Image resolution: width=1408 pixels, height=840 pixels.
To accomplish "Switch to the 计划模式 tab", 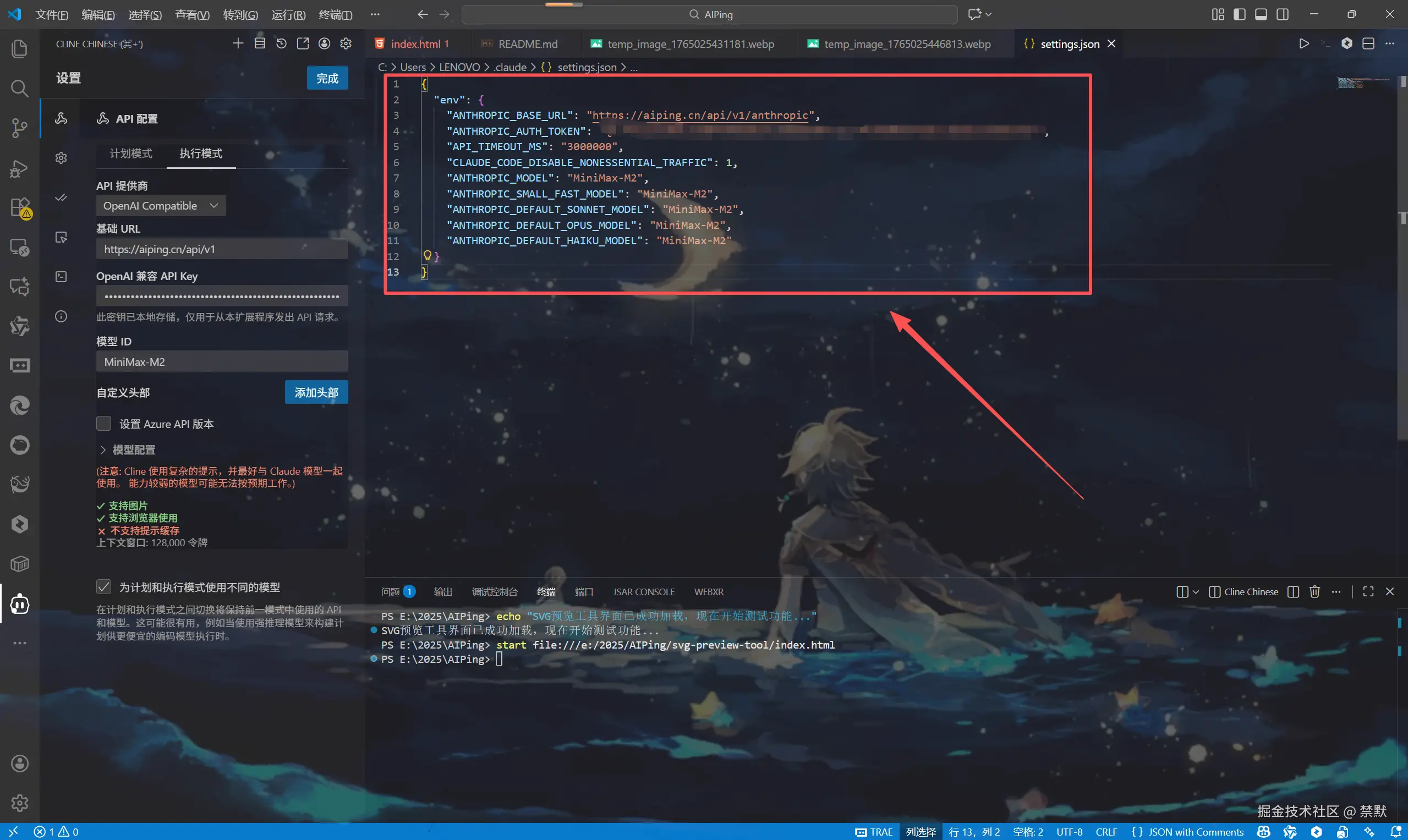I will [x=131, y=153].
